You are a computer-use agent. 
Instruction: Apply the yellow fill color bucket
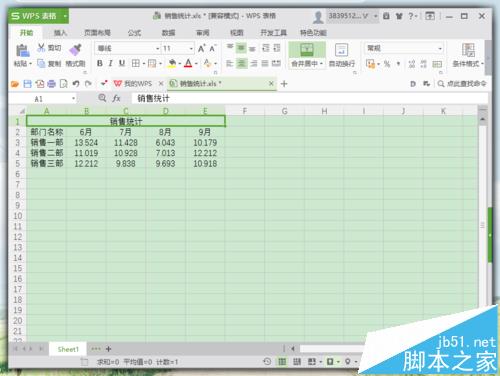172,63
